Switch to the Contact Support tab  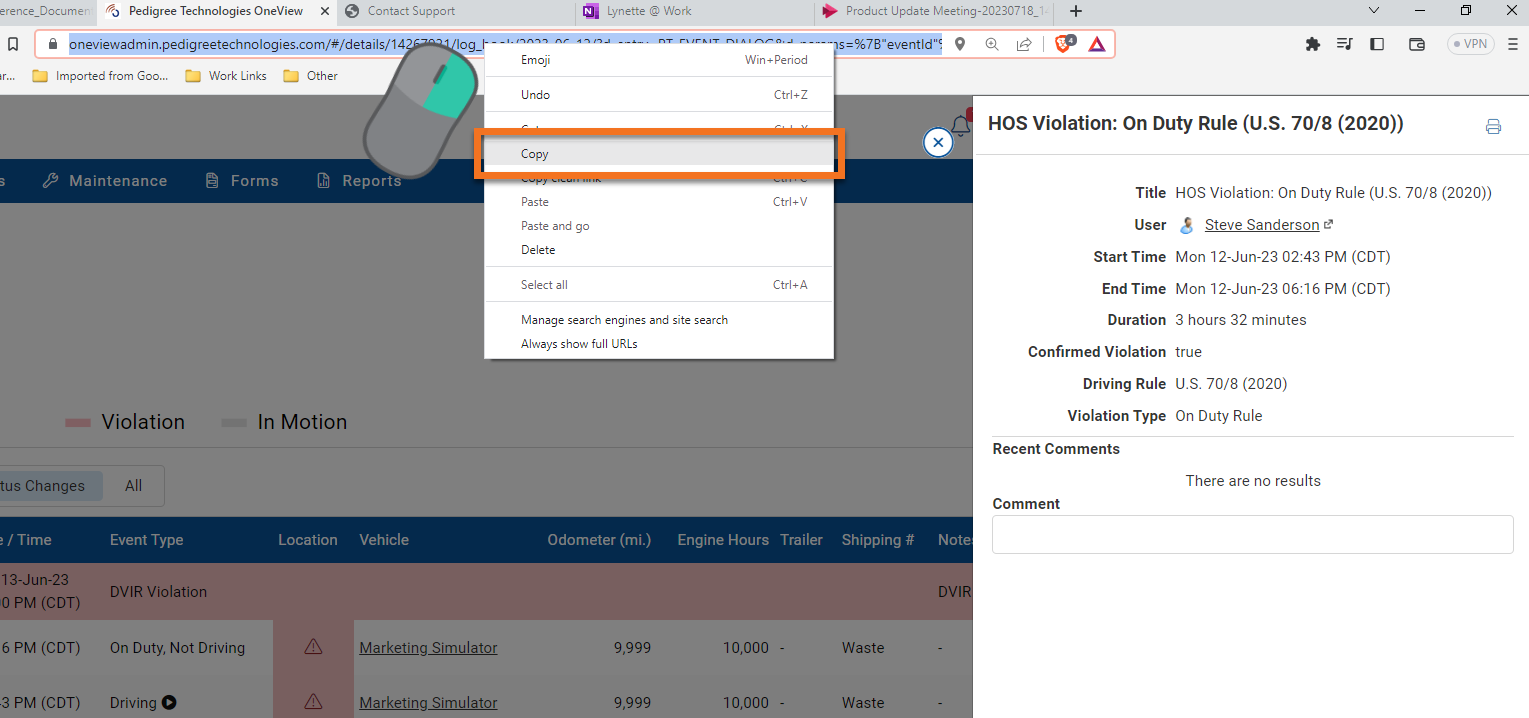(x=453, y=11)
